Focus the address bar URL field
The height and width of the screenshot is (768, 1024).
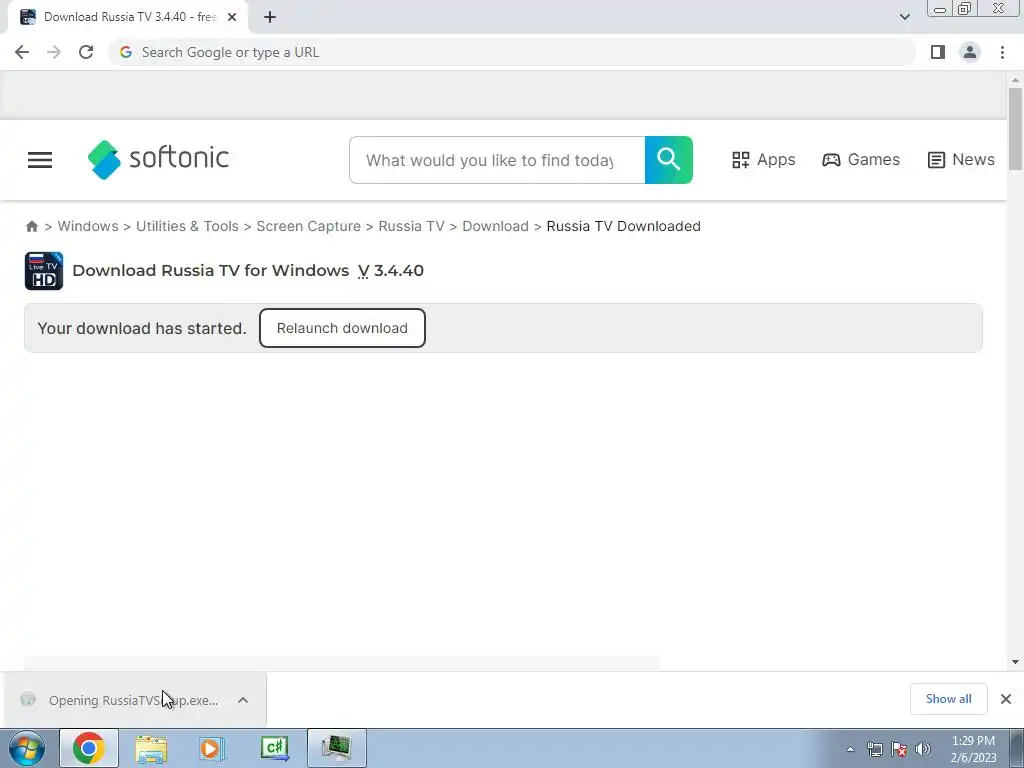click(x=513, y=52)
